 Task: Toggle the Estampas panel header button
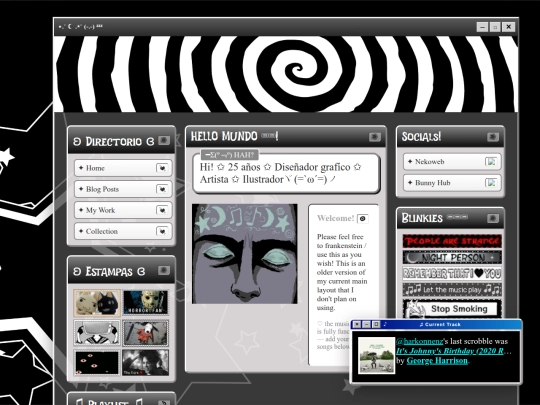click(x=164, y=270)
